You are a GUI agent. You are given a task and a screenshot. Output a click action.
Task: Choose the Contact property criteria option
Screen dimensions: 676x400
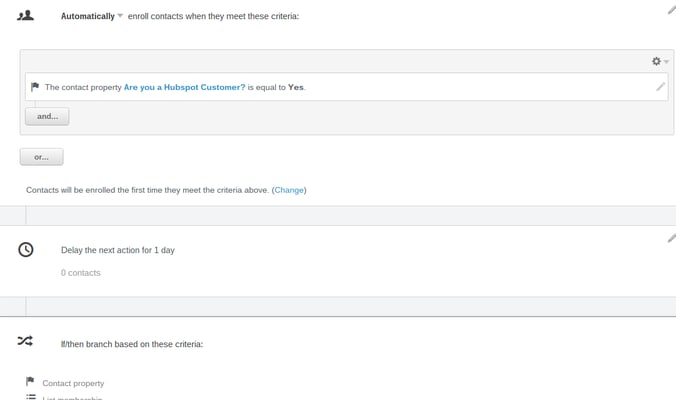[73, 383]
